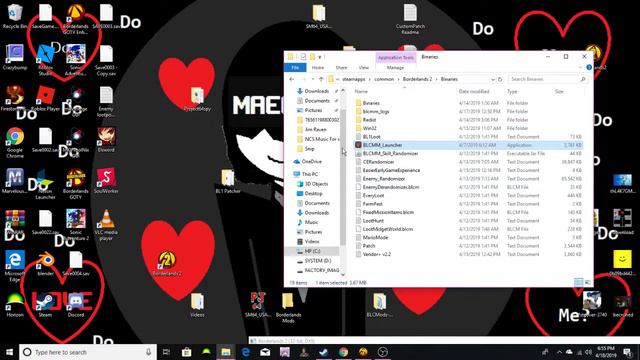
Task: Click the taskbar 'Type here to search' box
Action: [88, 352]
